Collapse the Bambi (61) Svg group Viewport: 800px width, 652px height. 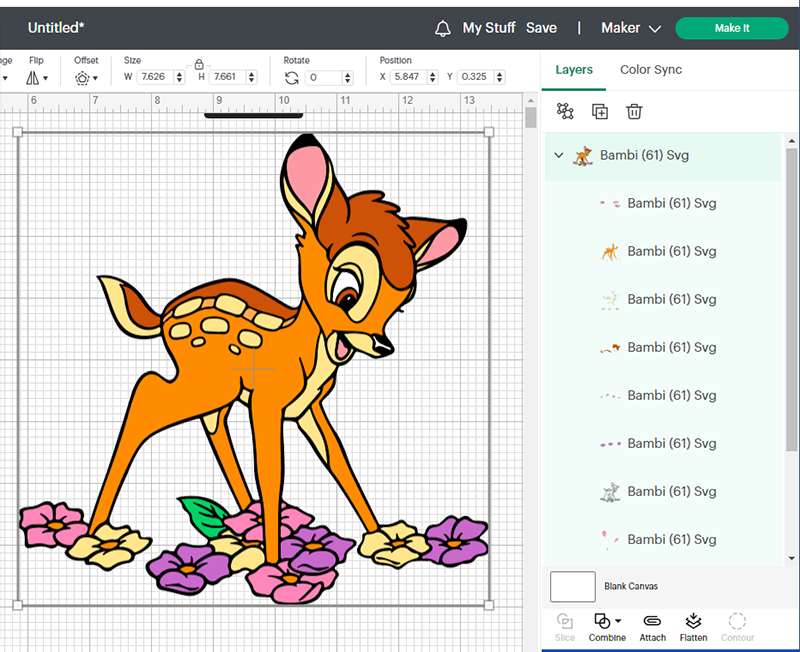pos(559,155)
